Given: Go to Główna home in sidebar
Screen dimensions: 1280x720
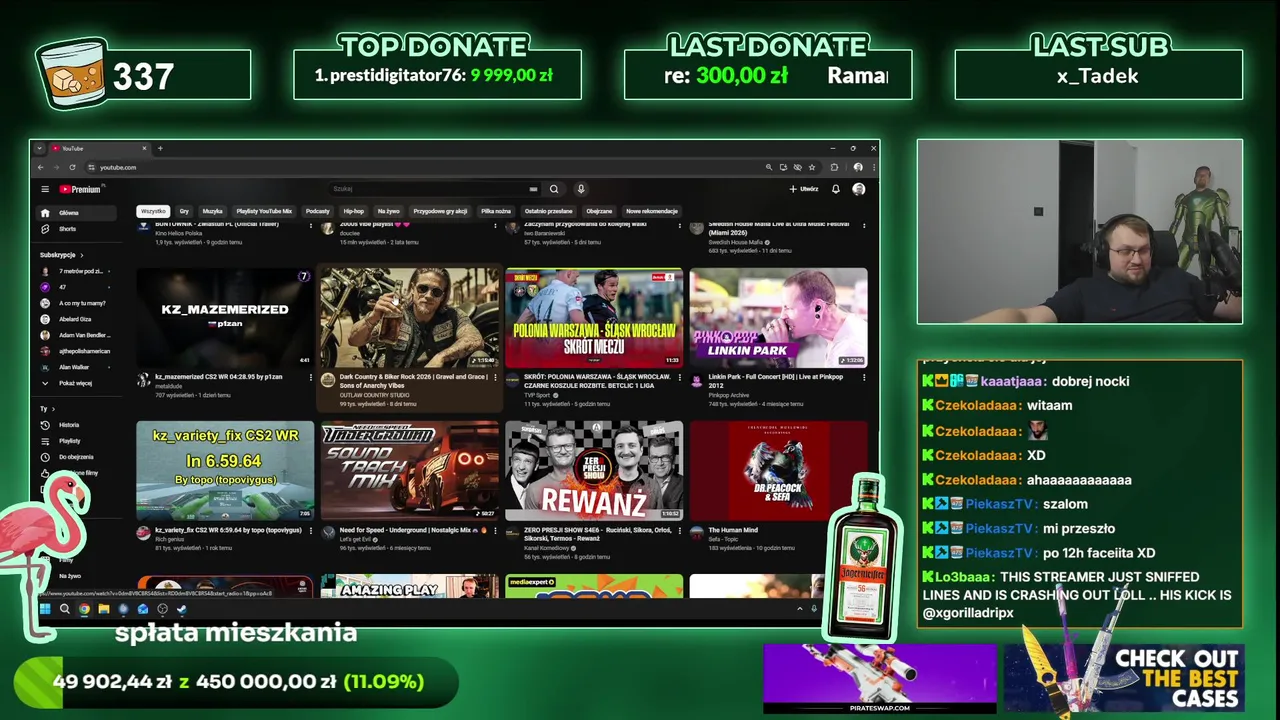Looking at the screenshot, I should tap(78, 213).
